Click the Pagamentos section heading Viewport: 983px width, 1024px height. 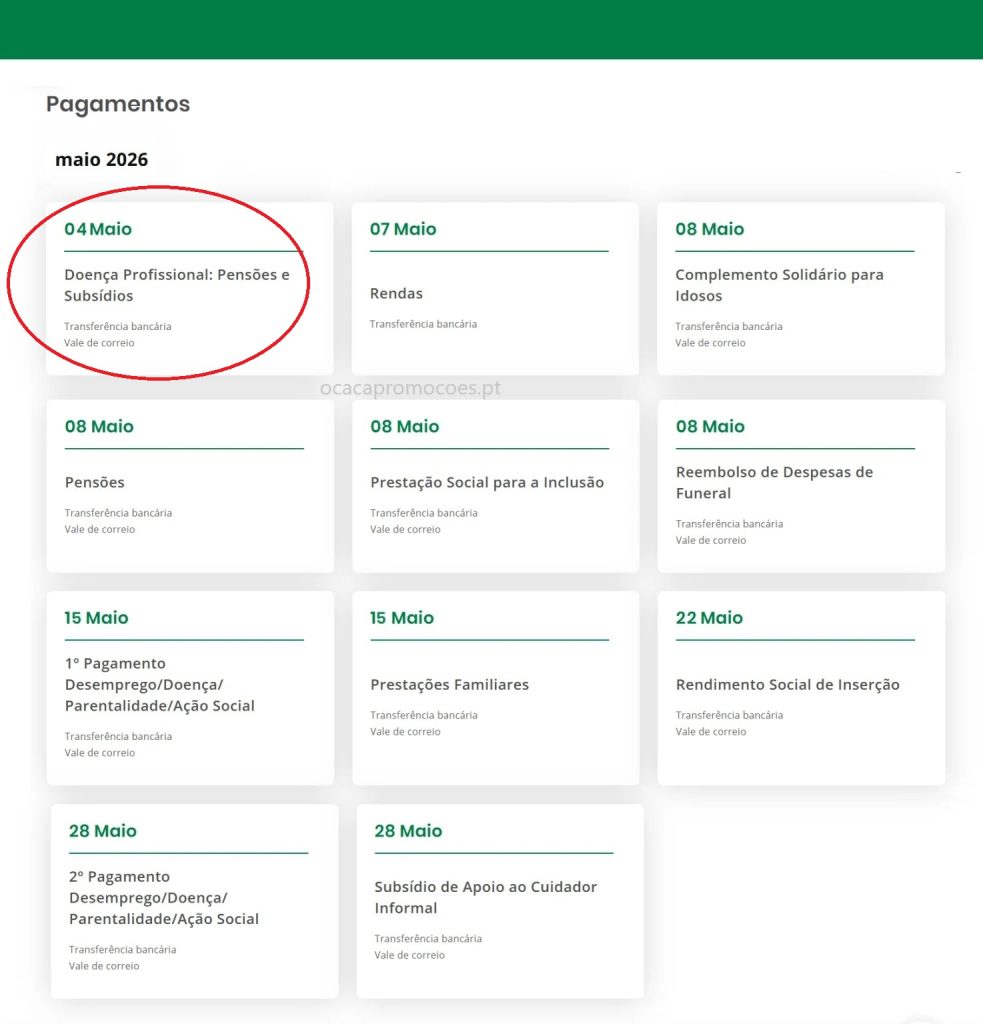[x=118, y=104]
